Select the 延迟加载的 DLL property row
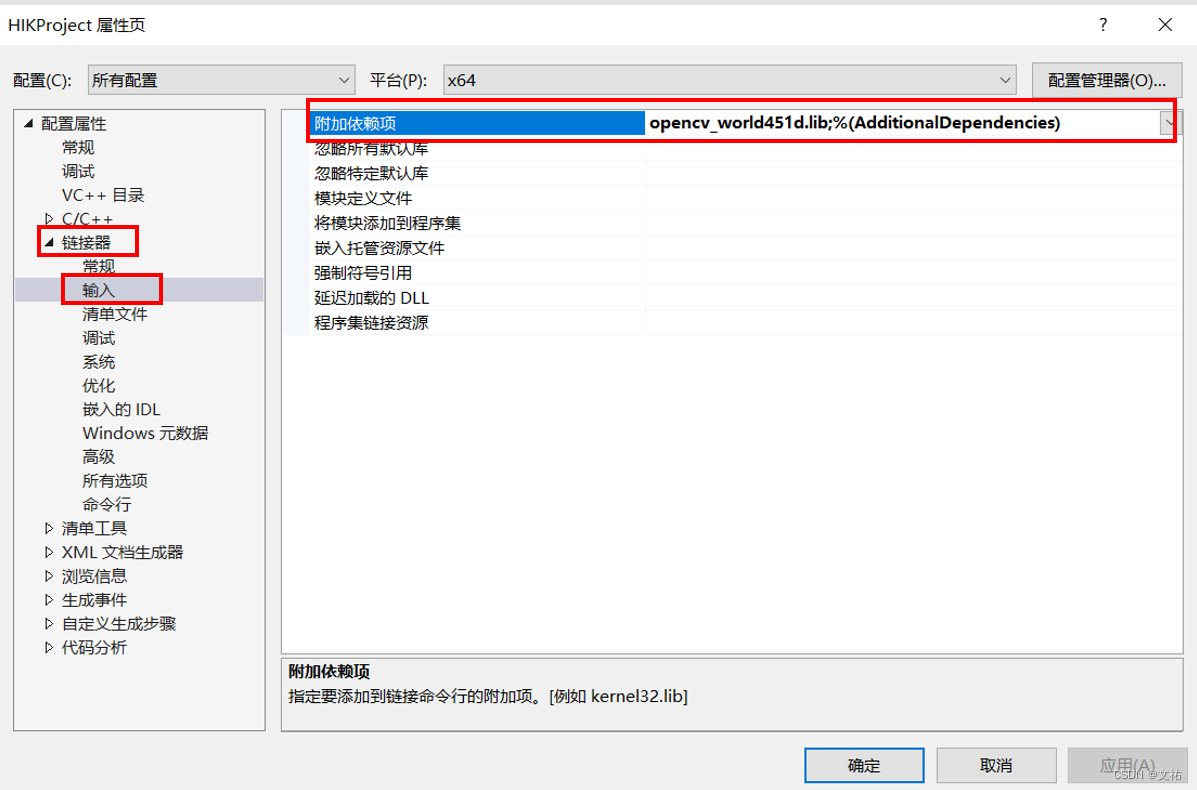Screen dimensions: 1197x790 746,298
